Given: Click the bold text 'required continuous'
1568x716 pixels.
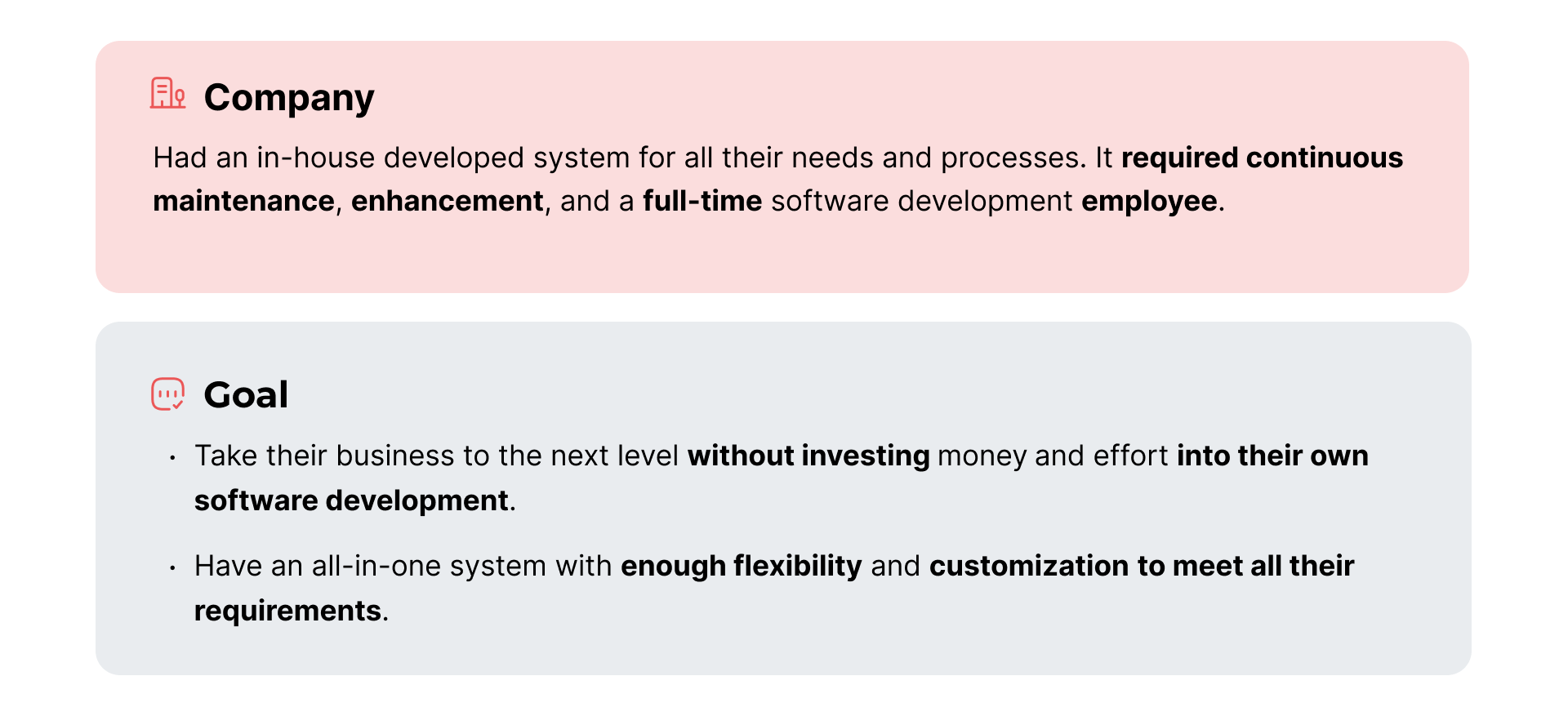Looking at the screenshot, I should (x=1262, y=158).
